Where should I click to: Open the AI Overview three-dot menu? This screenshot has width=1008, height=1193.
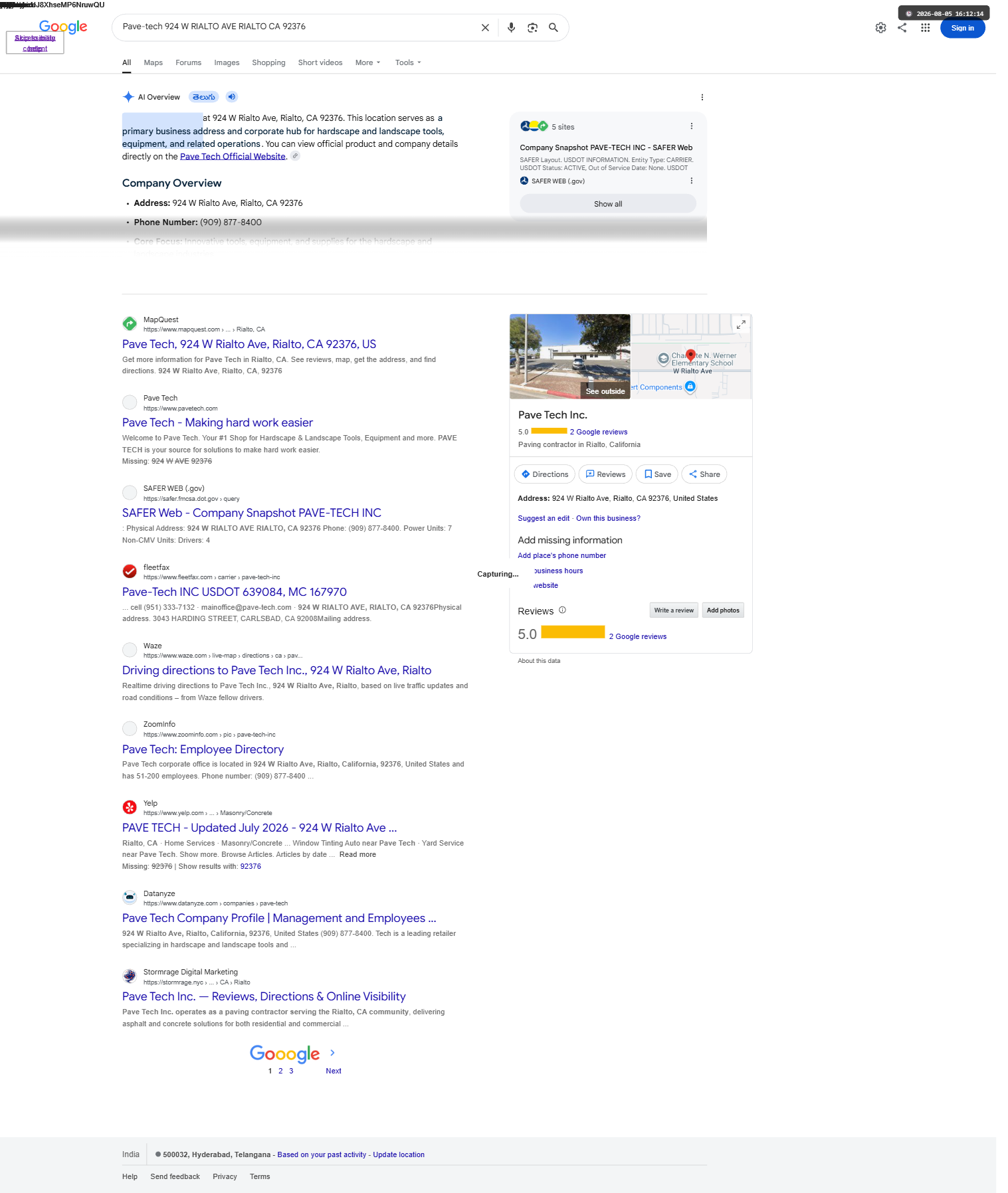pos(702,98)
